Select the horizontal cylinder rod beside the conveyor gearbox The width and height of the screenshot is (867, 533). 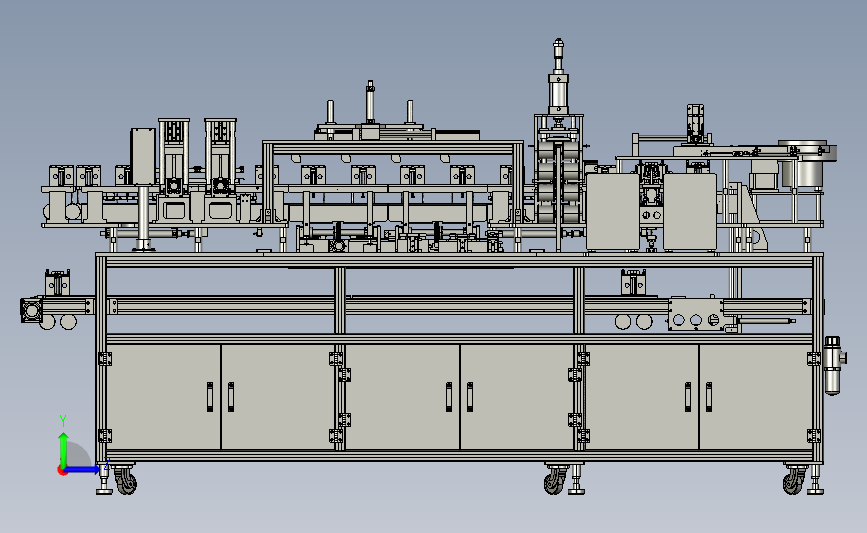(x=766, y=321)
